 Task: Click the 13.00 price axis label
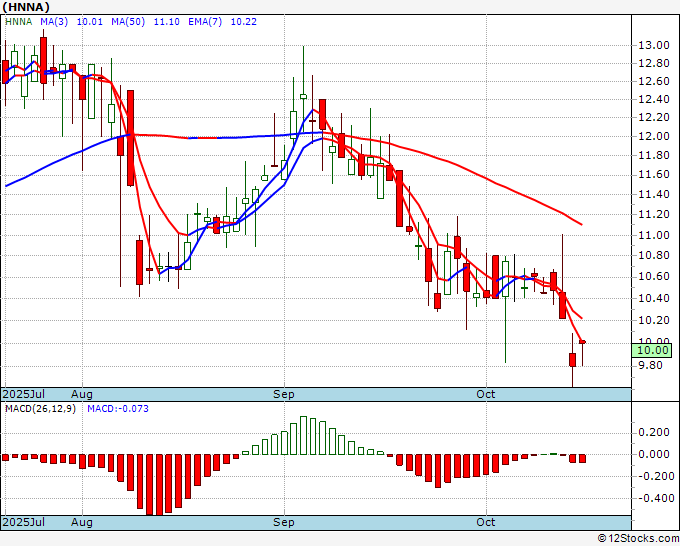coord(654,45)
